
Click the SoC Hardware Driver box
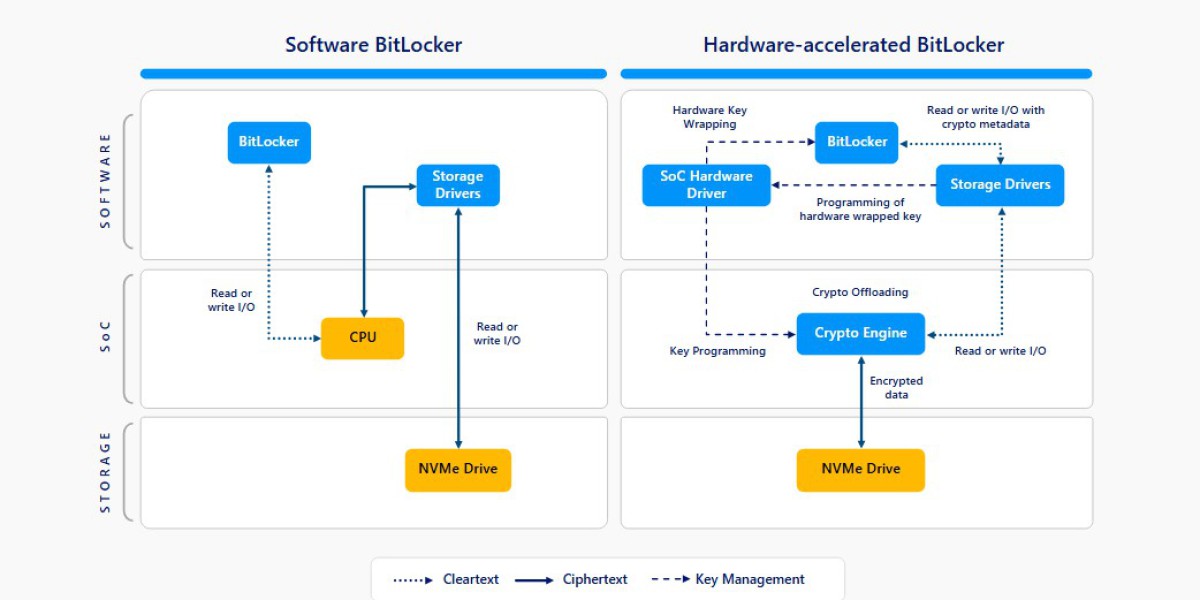(706, 185)
